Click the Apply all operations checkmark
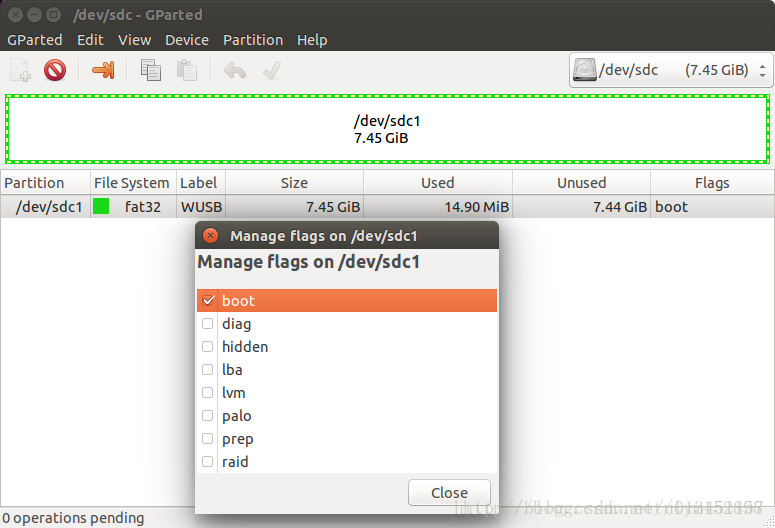This screenshot has height=528, width=775. [x=272, y=70]
